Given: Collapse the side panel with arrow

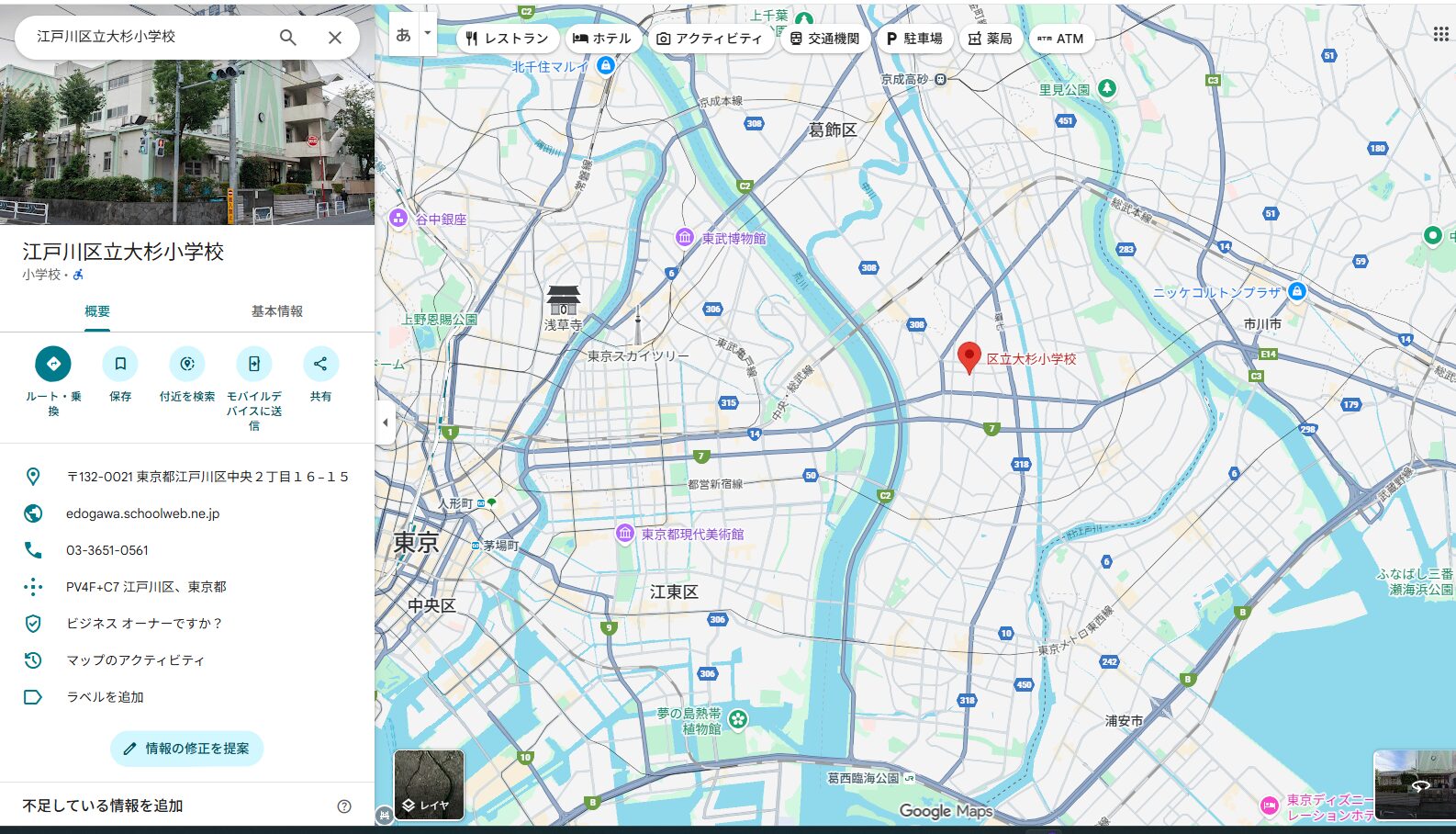Looking at the screenshot, I should (x=385, y=423).
